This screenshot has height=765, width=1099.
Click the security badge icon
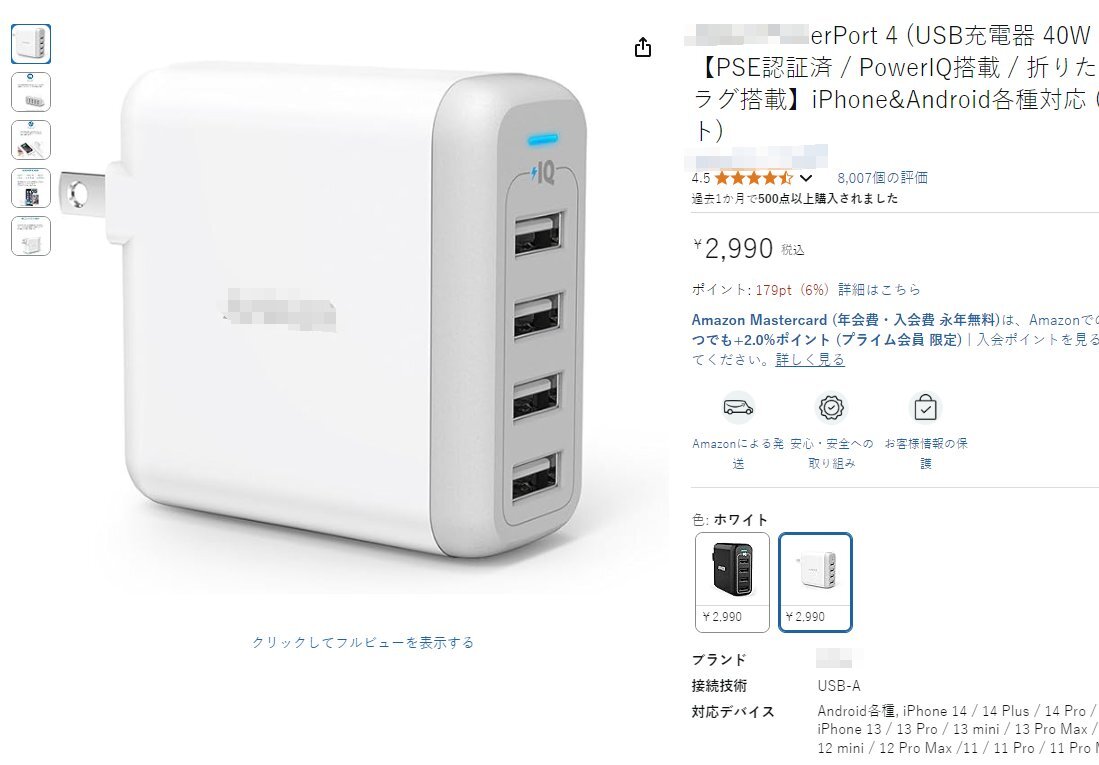(831, 407)
